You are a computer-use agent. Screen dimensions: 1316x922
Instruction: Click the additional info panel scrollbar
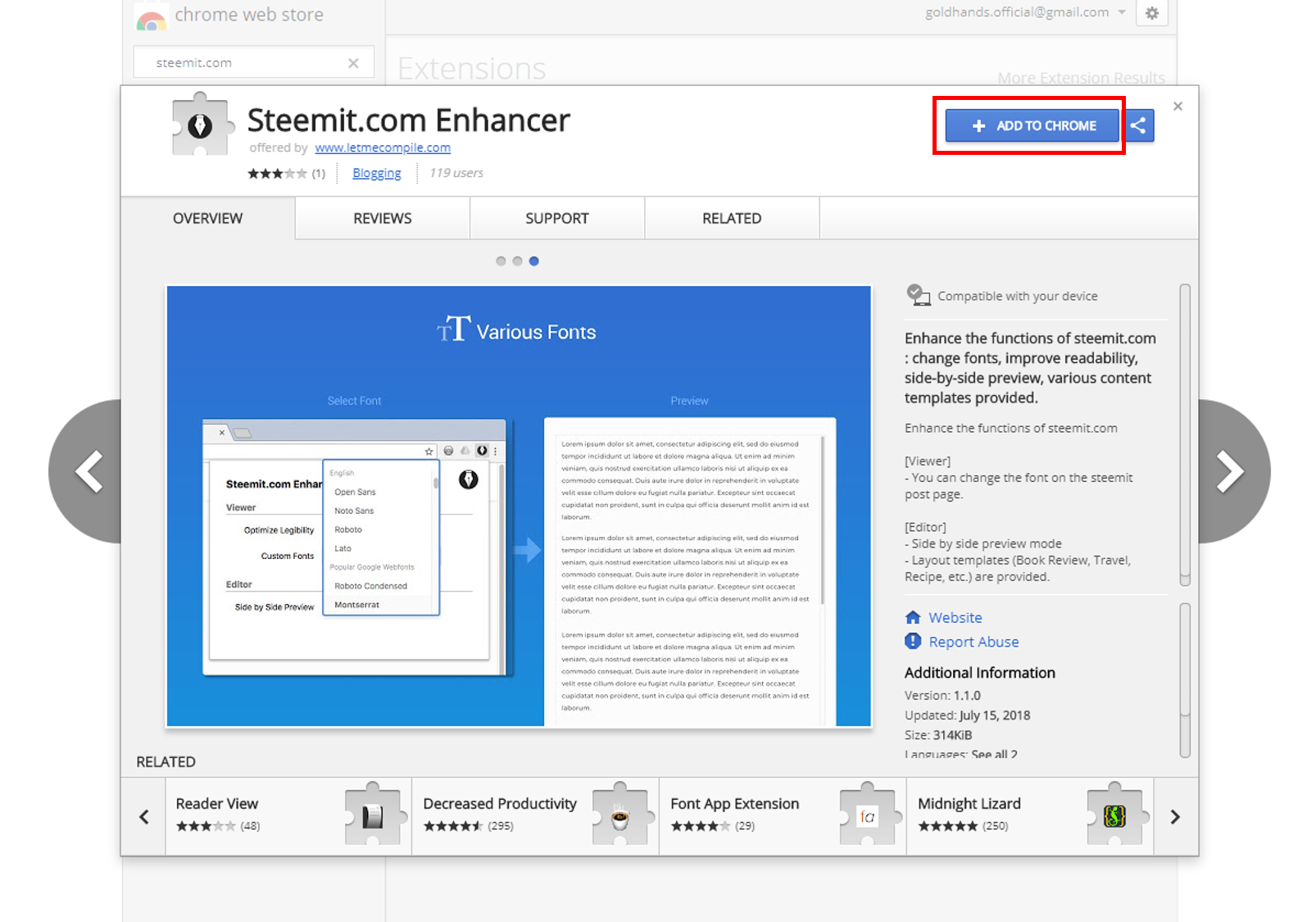tap(1185, 680)
